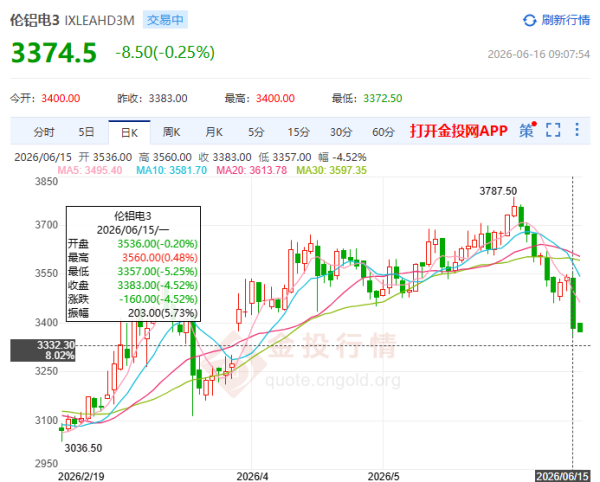The width and height of the screenshot is (600, 482).
Task: Switch to the 5分 five-minute tab
Action: coord(256,132)
